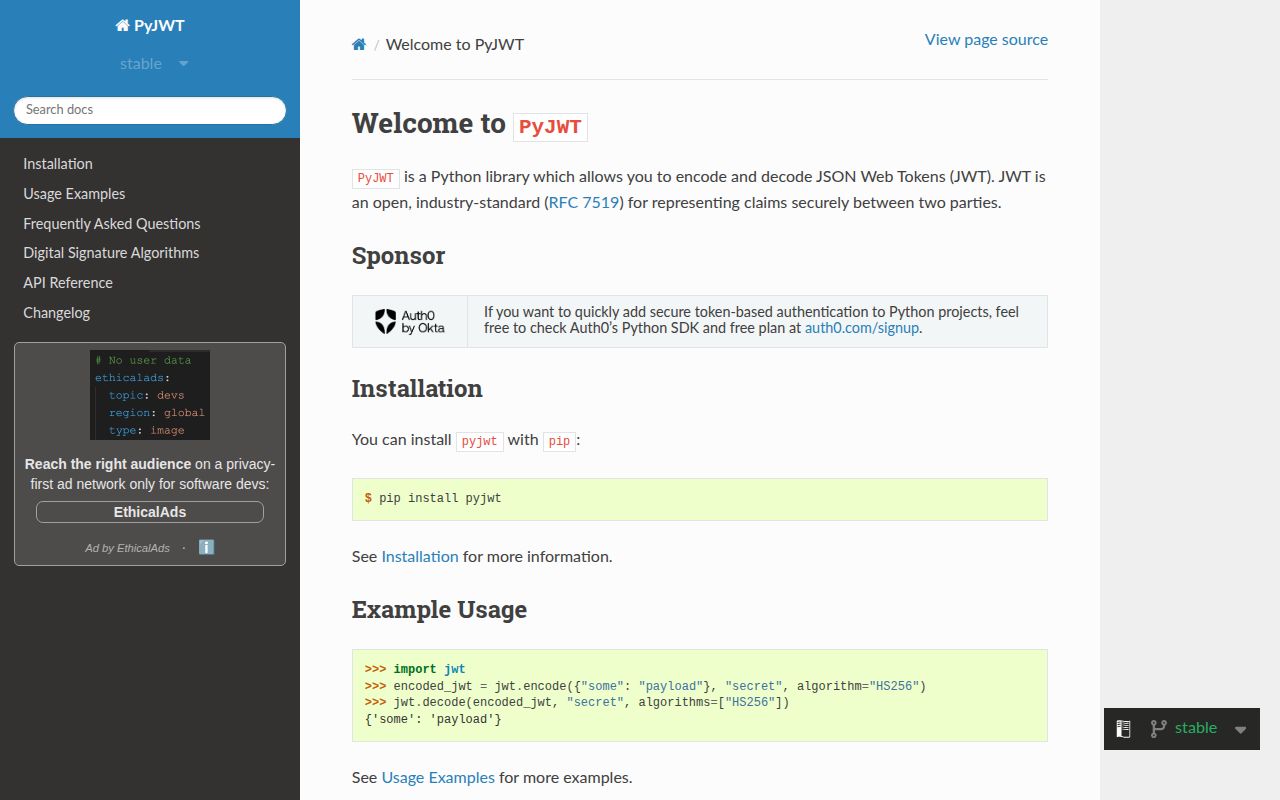Viewport: 1280px width, 800px height.
Task: Open Frequently Asked Questions in sidebar
Action: coord(112,224)
